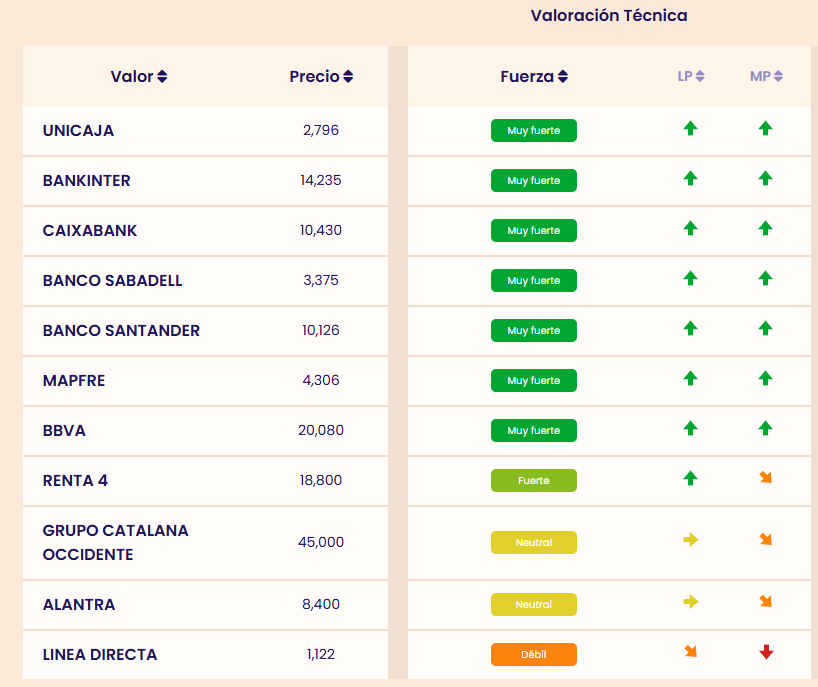The width and height of the screenshot is (818, 687).
Task: Sort by MP trend column
Action: coord(766,76)
